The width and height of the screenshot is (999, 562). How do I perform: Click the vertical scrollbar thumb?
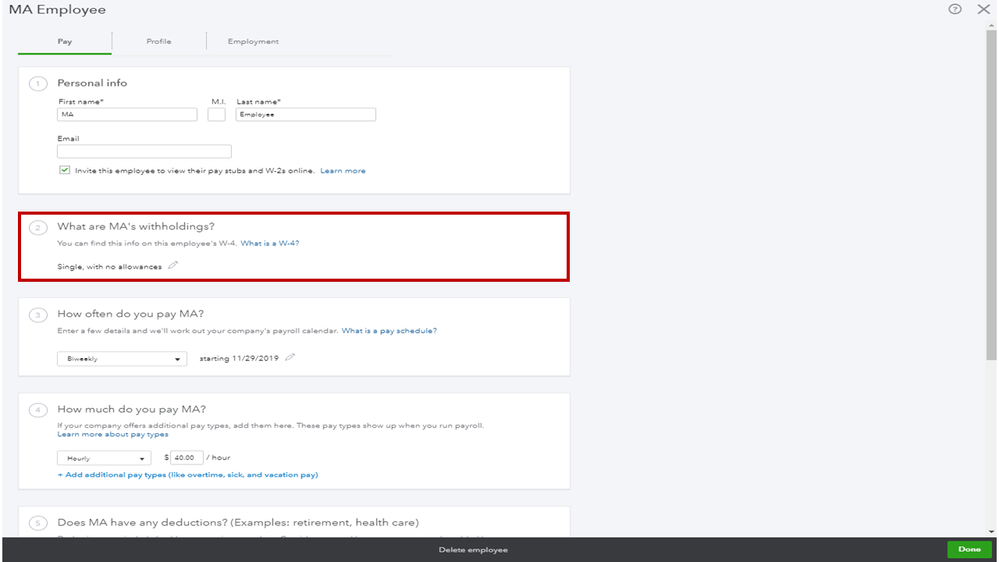pos(991,194)
